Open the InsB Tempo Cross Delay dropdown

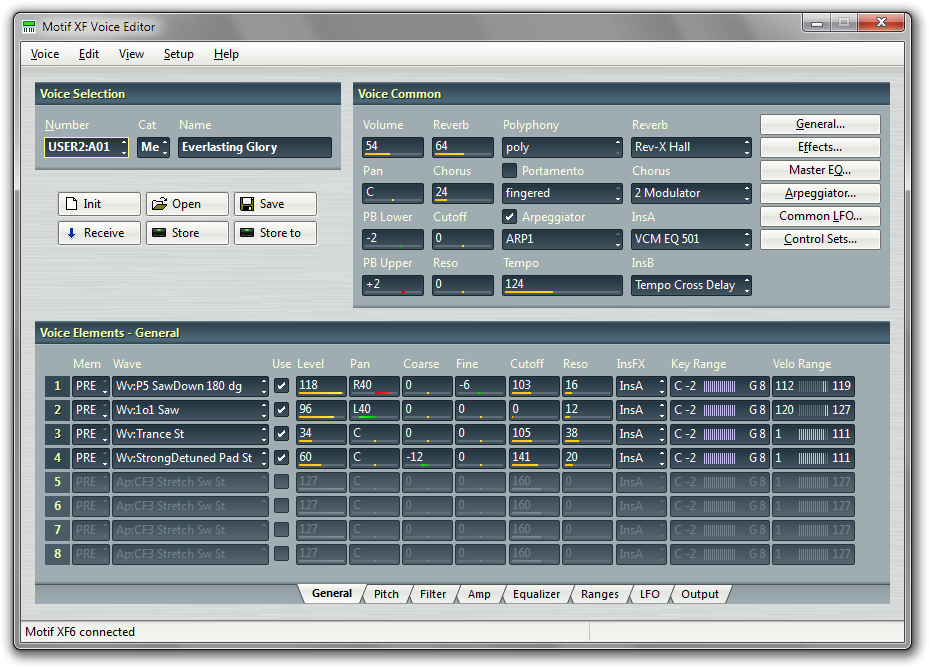[691, 285]
